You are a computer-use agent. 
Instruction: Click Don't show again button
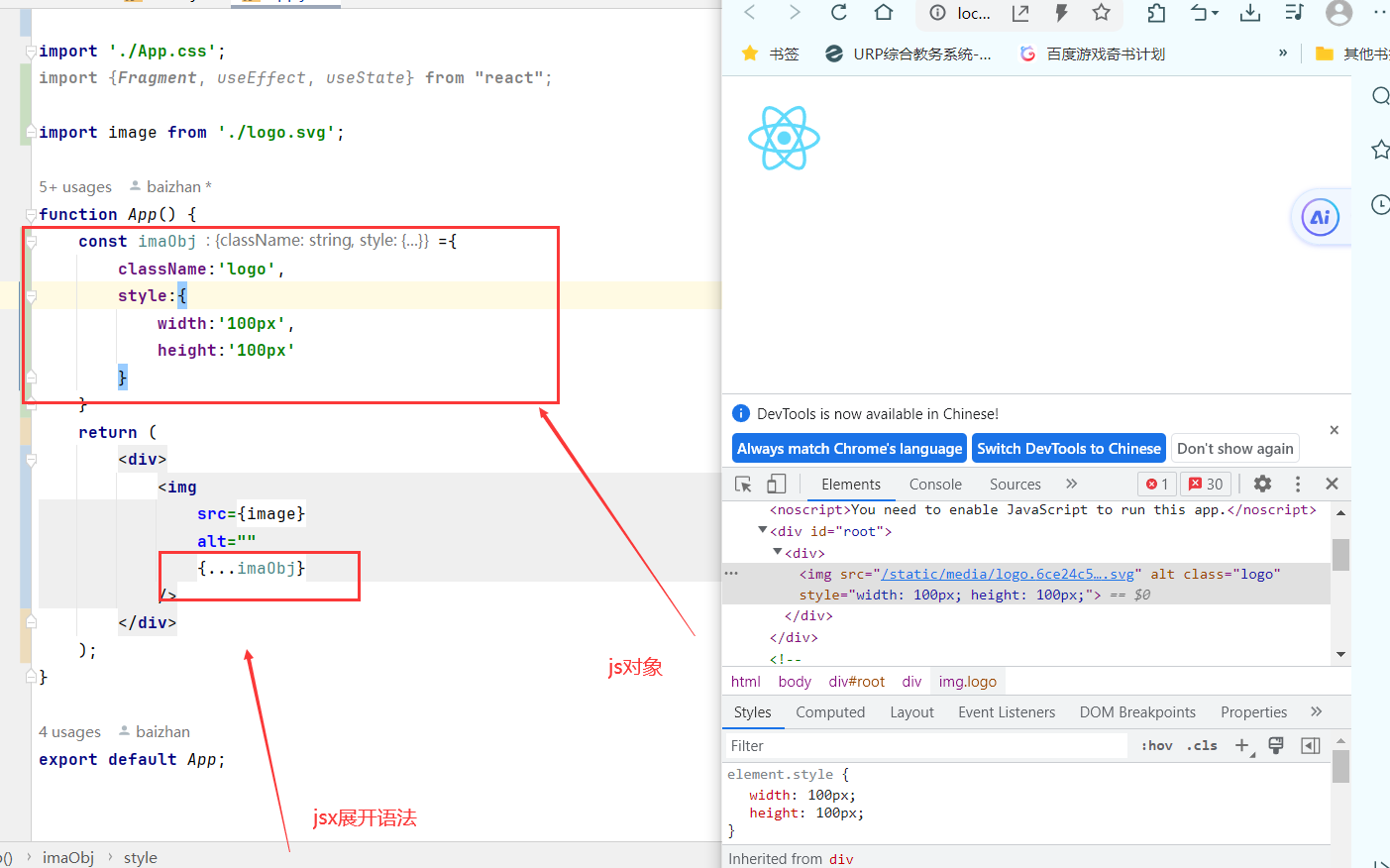[1234, 449]
